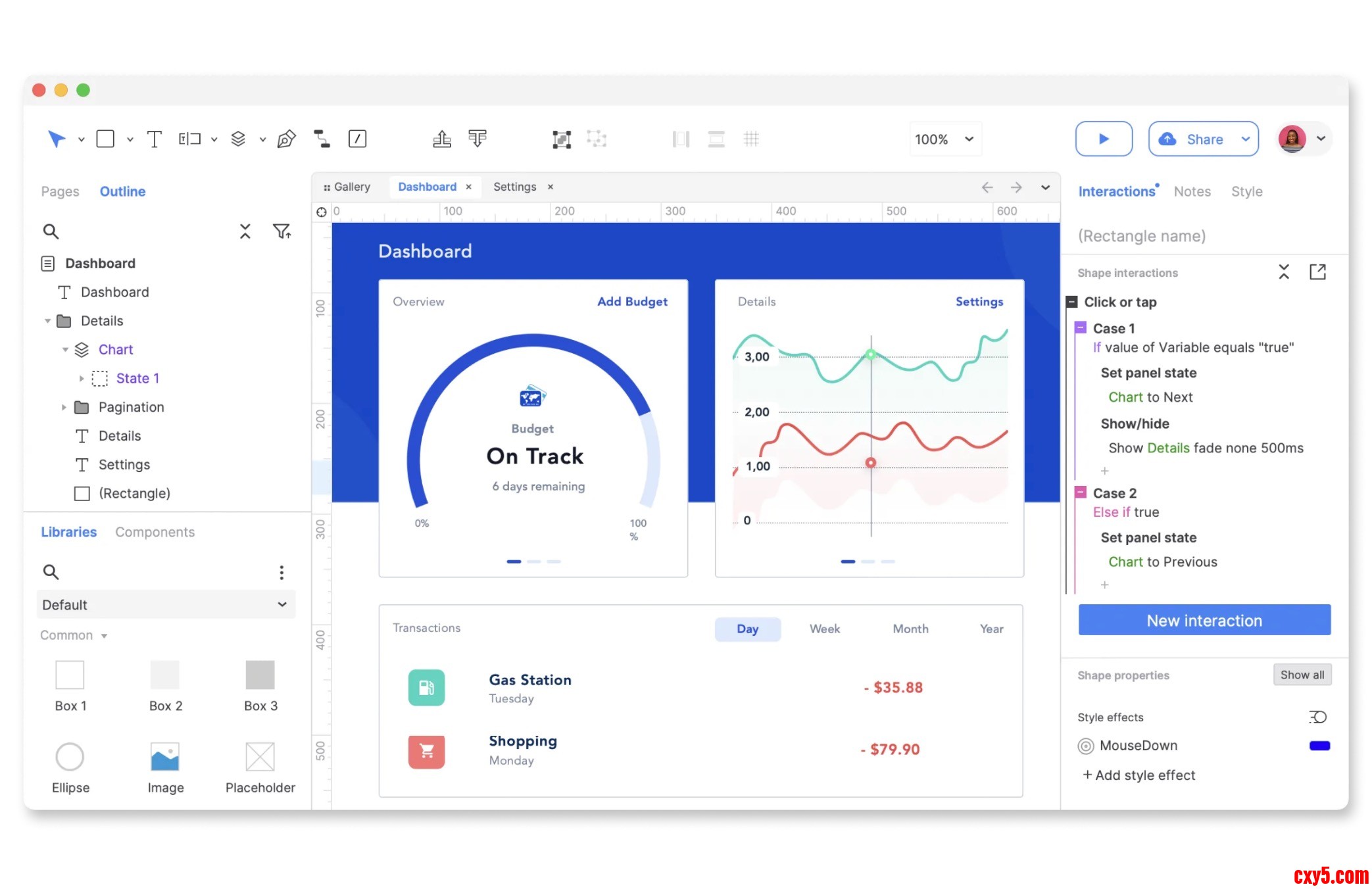Open the libraries three-dot menu
This screenshot has height=889, width=1372.
coord(282,572)
